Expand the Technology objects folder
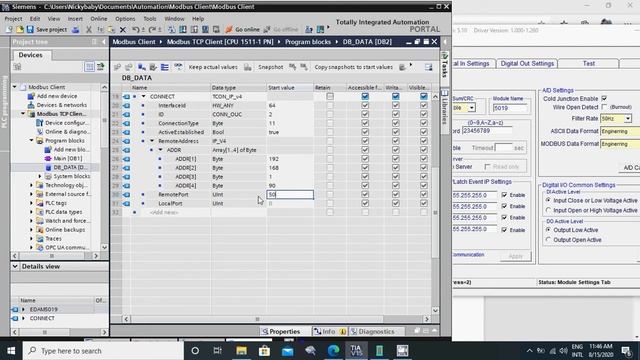The width and height of the screenshot is (640, 360). 31,185
